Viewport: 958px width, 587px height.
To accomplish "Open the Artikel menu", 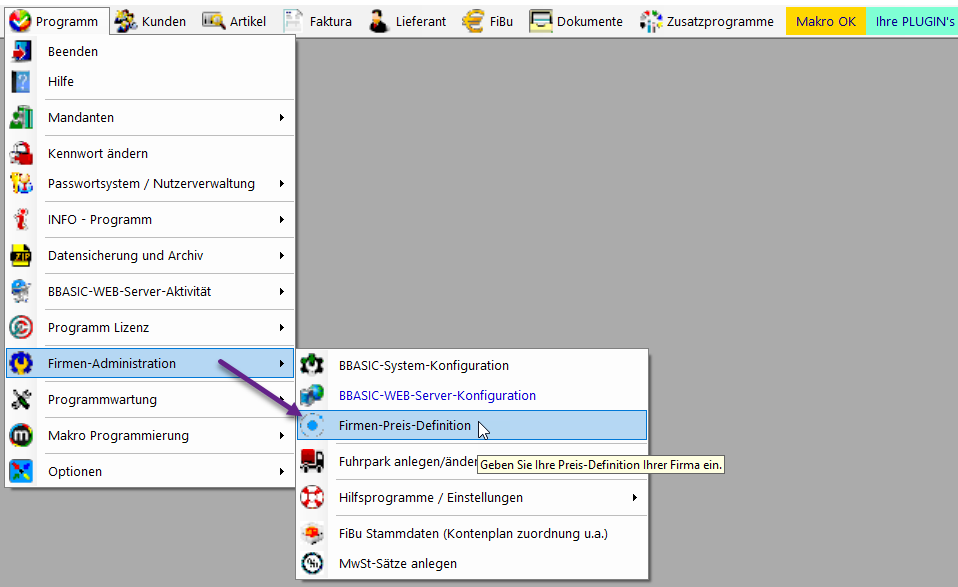I will coord(235,21).
